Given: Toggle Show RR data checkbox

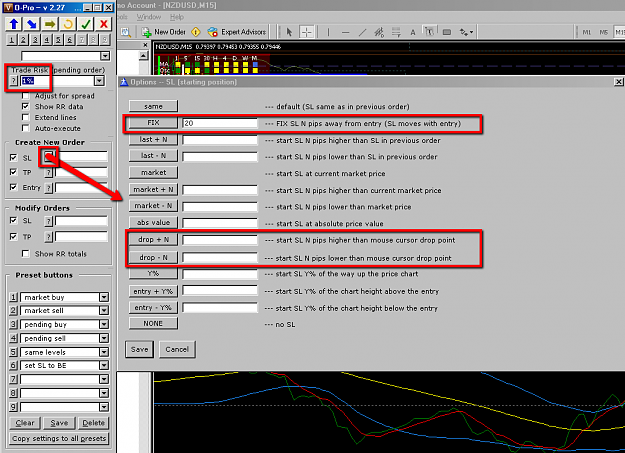Looking at the screenshot, I should click(x=26, y=106).
